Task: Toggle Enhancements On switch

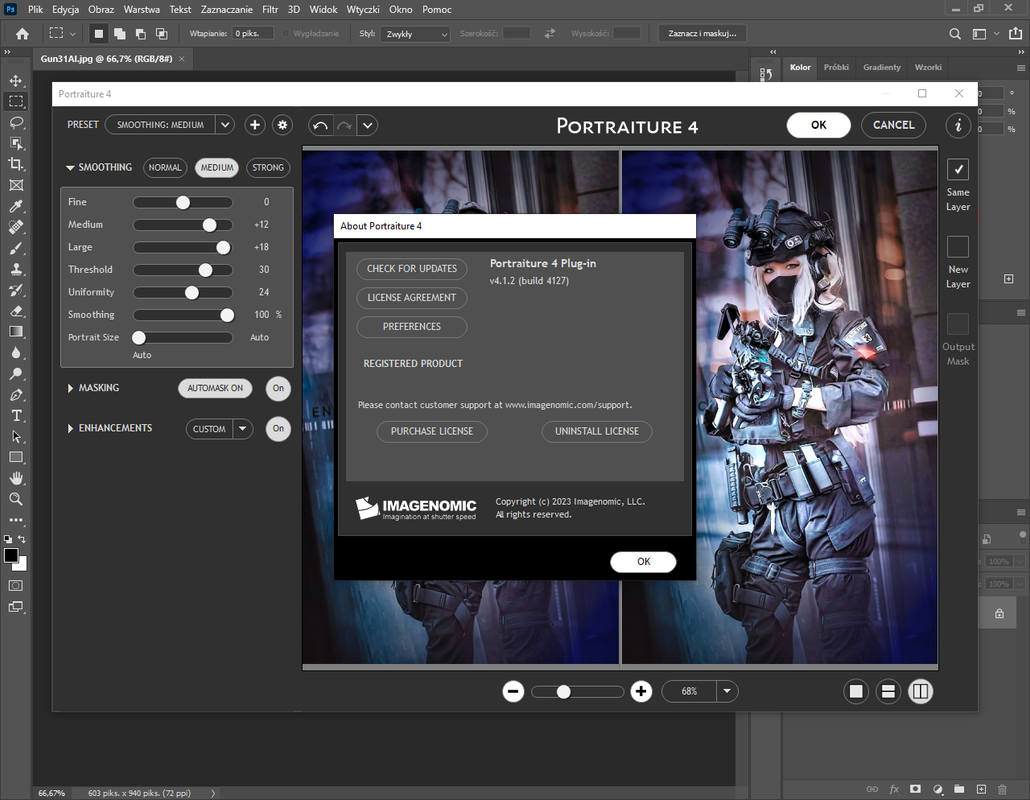Action: (279, 428)
